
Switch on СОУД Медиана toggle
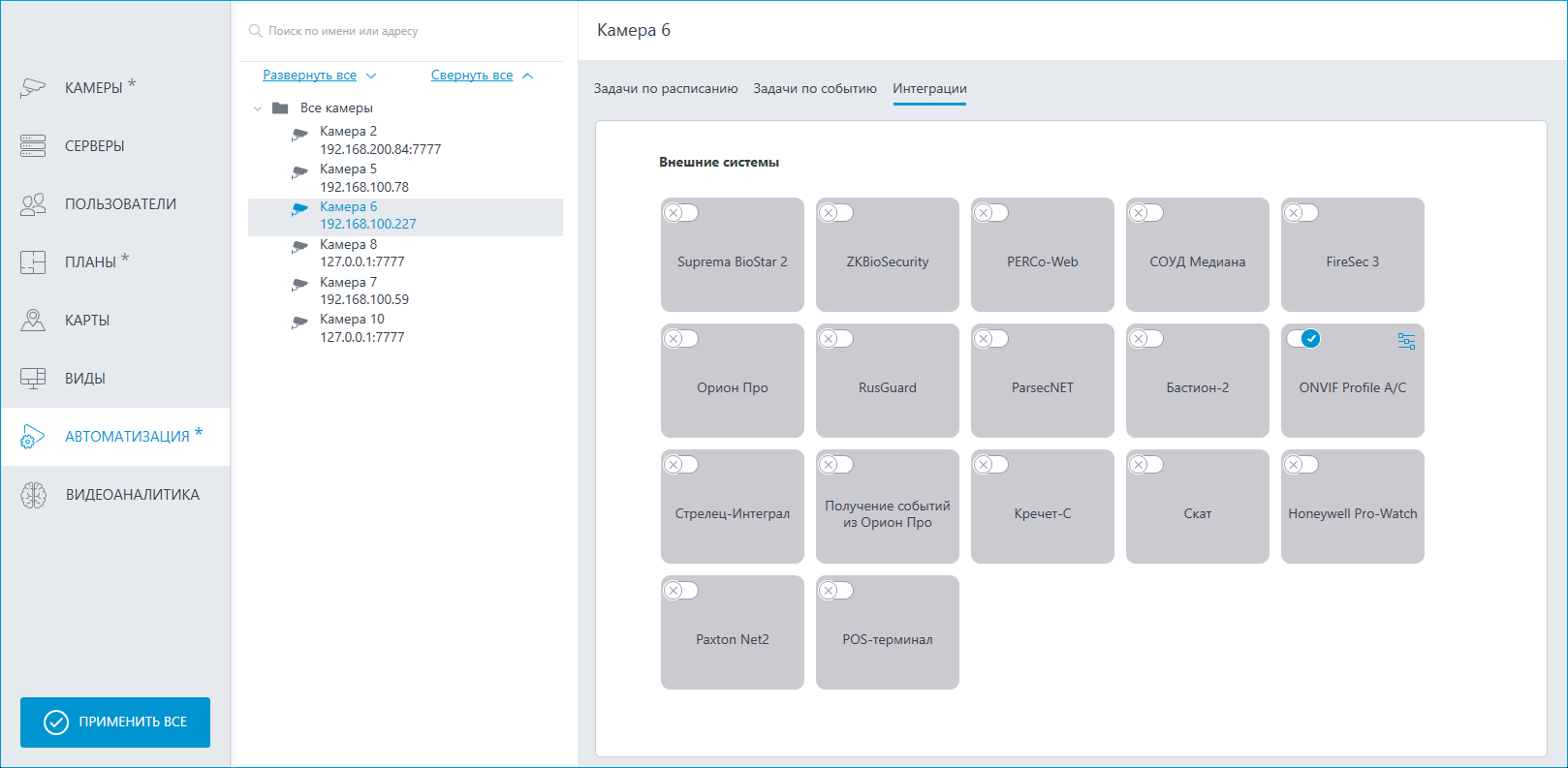click(1145, 212)
